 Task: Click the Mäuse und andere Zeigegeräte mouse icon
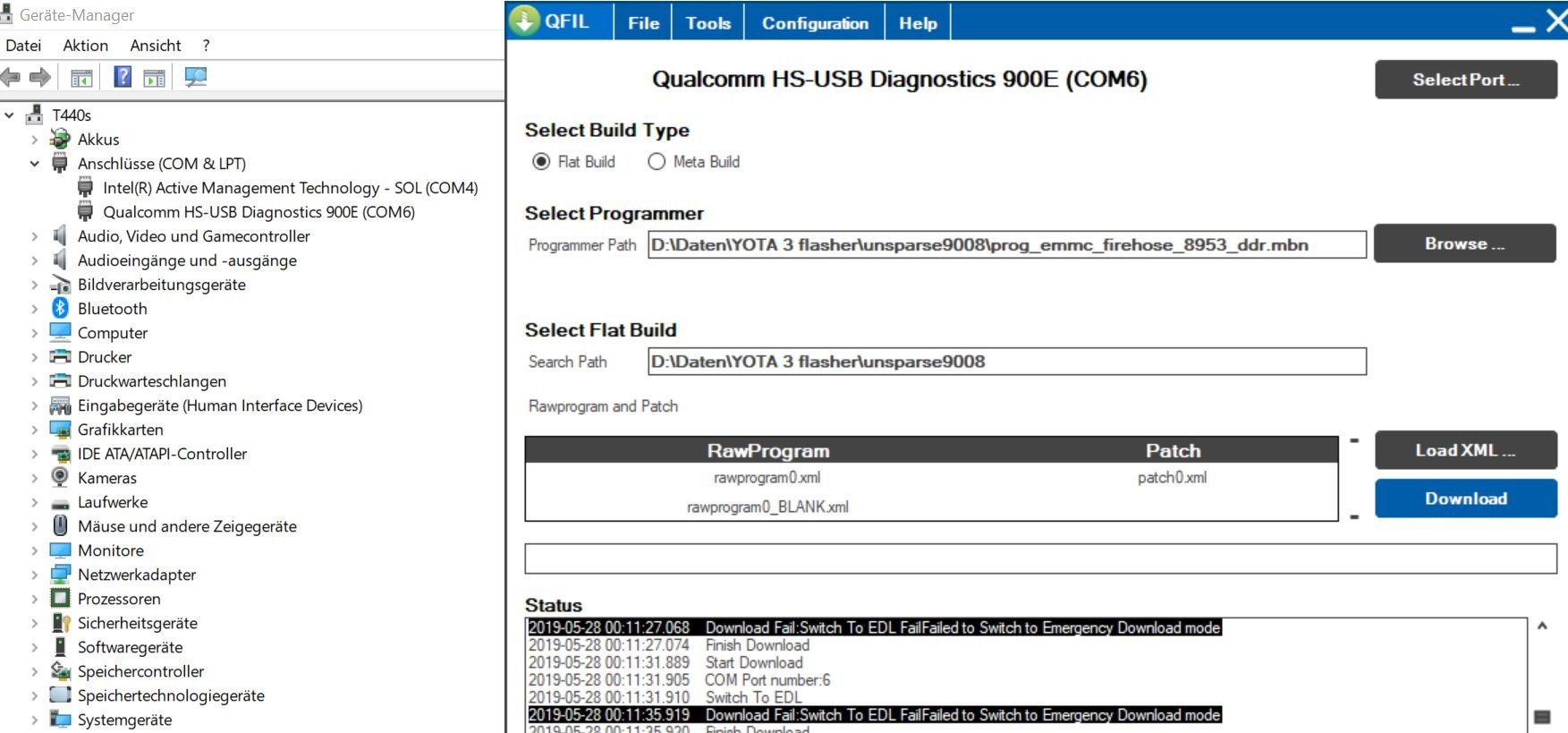point(60,525)
